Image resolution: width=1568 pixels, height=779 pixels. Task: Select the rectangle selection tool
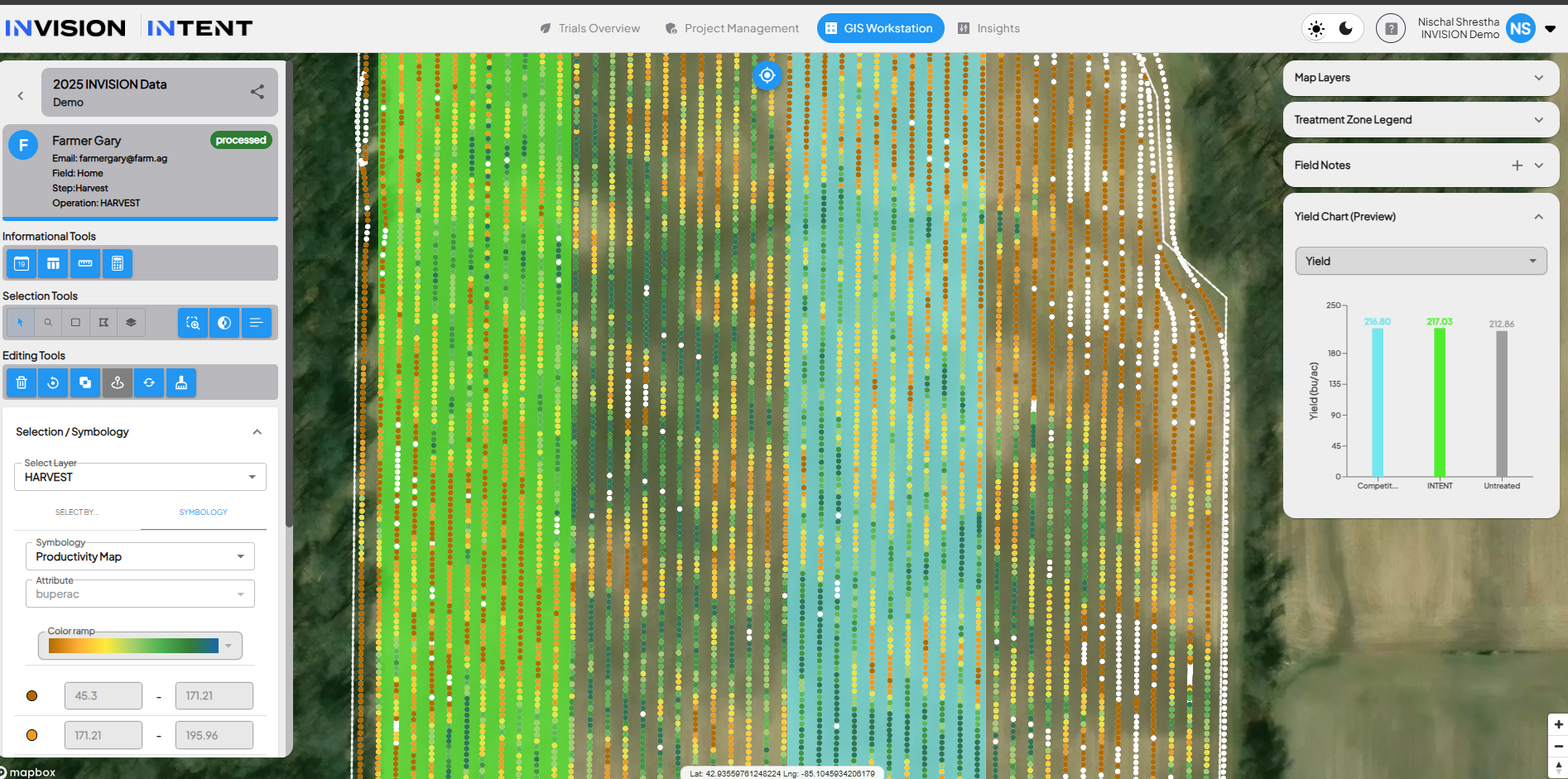75,323
